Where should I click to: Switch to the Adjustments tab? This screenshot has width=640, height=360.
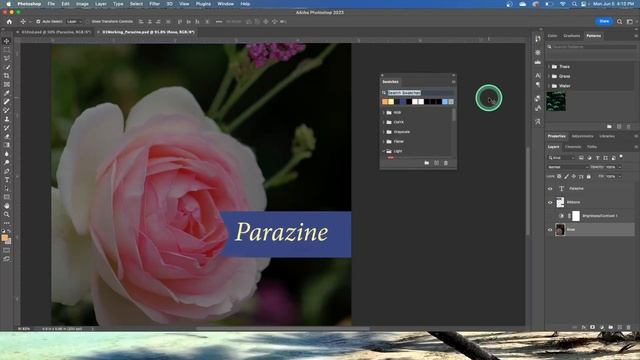point(582,136)
